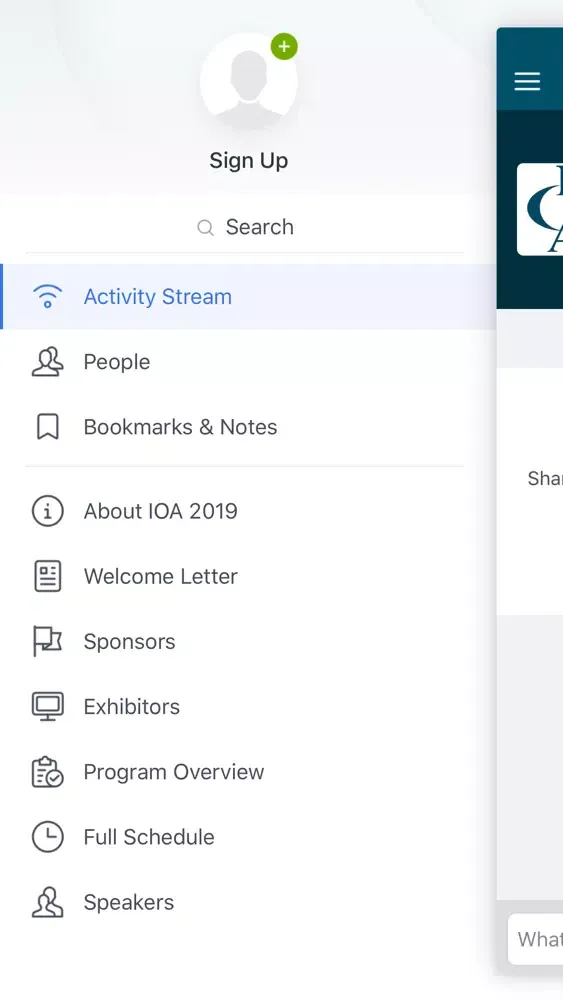
Task: Open the Sponsors menu item
Action: pyautogui.click(x=129, y=642)
